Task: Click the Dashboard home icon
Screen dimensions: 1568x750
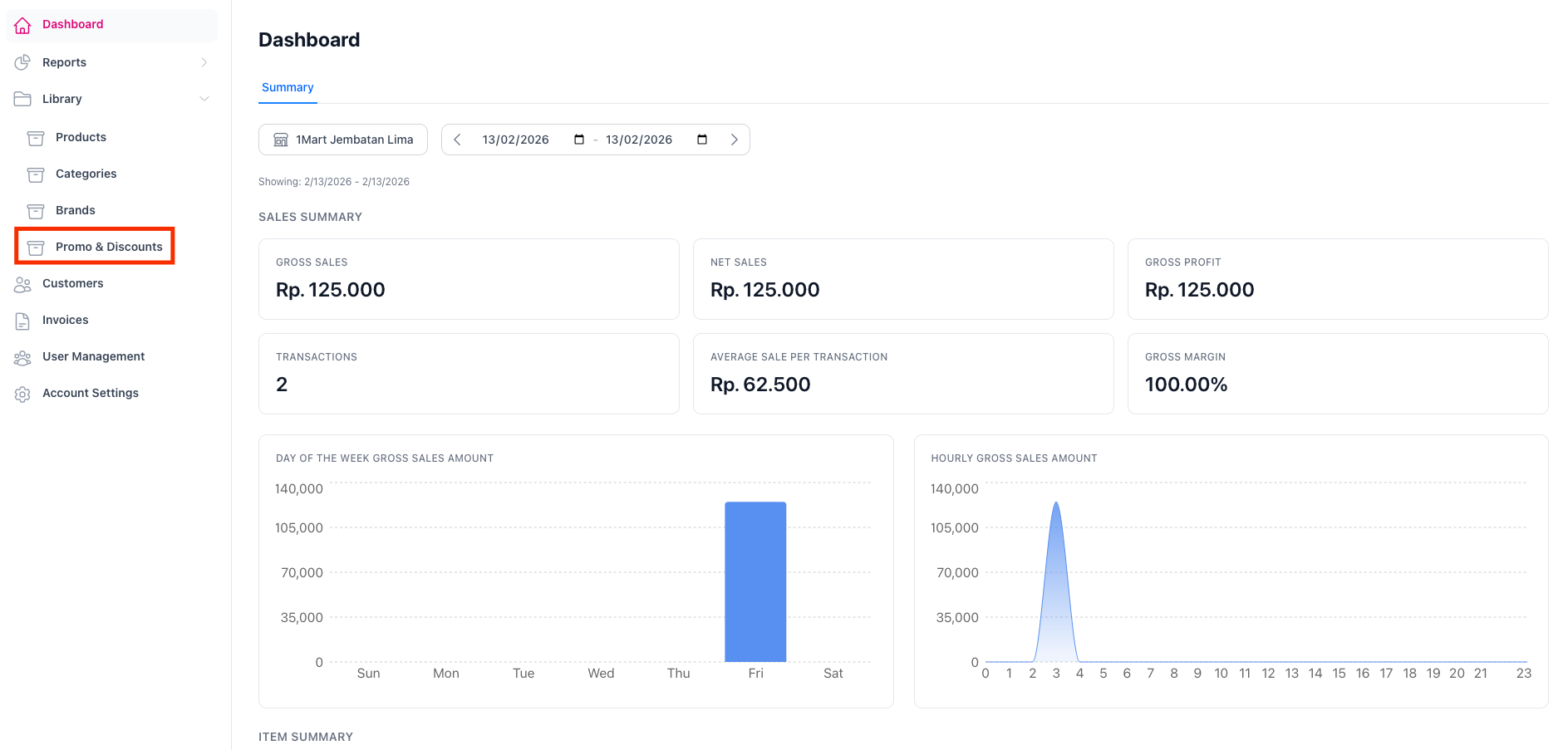Action: pyautogui.click(x=22, y=25)
